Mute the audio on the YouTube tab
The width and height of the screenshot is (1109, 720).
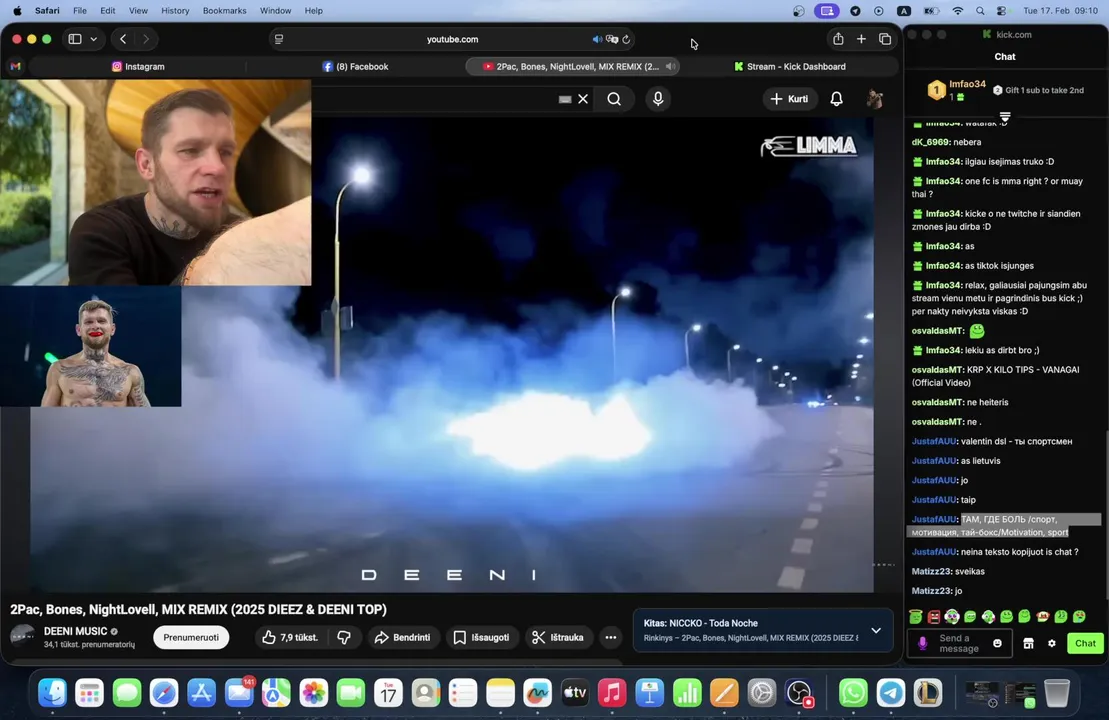coord(670,66)
